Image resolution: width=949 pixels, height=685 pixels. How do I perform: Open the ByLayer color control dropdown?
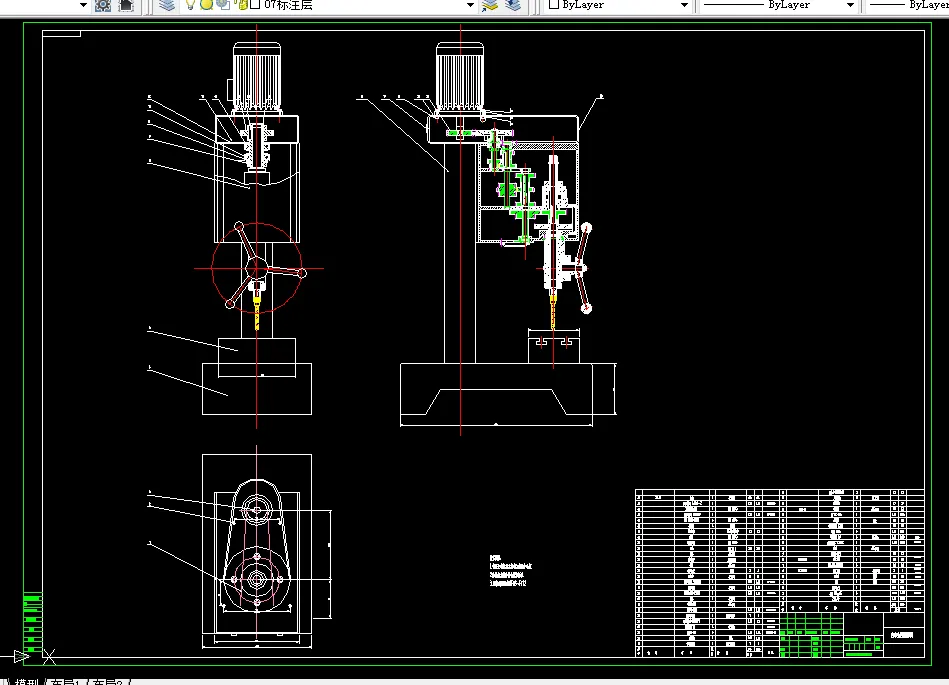(x=685, y=5)
